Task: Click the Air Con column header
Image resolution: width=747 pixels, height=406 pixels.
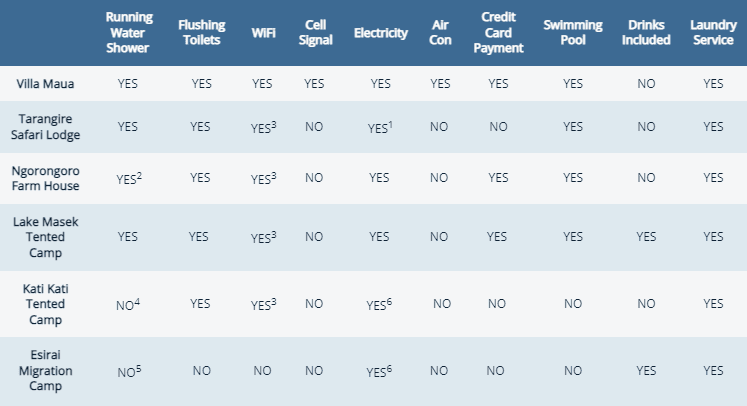Action: pyautogui.click(x=439, y=32)
